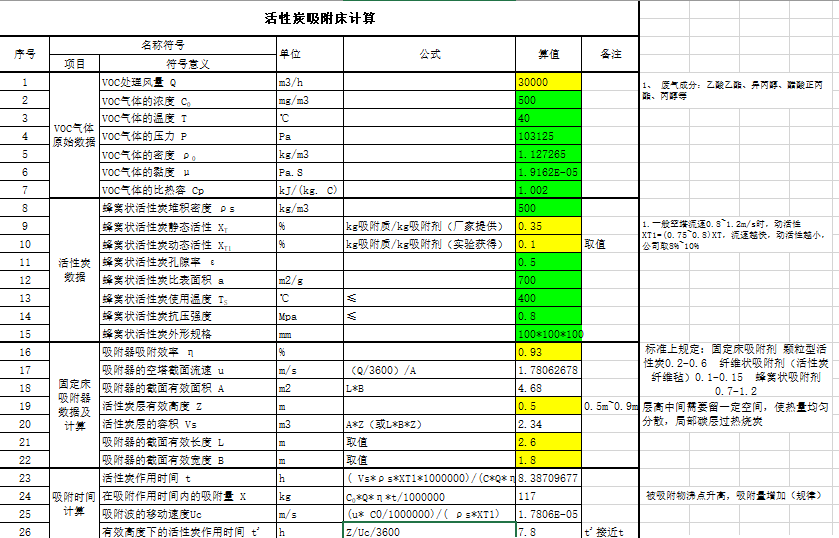Image resolution: width=839 pixels, height=538 pixels.
Task: Select the yellow cell with value 1.8
Action: [x=548, y=460]
